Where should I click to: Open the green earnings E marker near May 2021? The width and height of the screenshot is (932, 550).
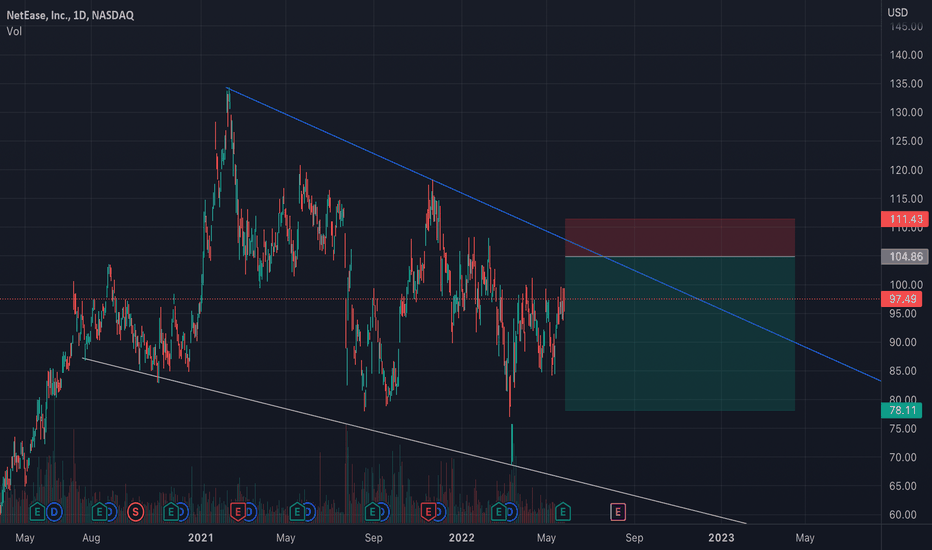point(297,511)
